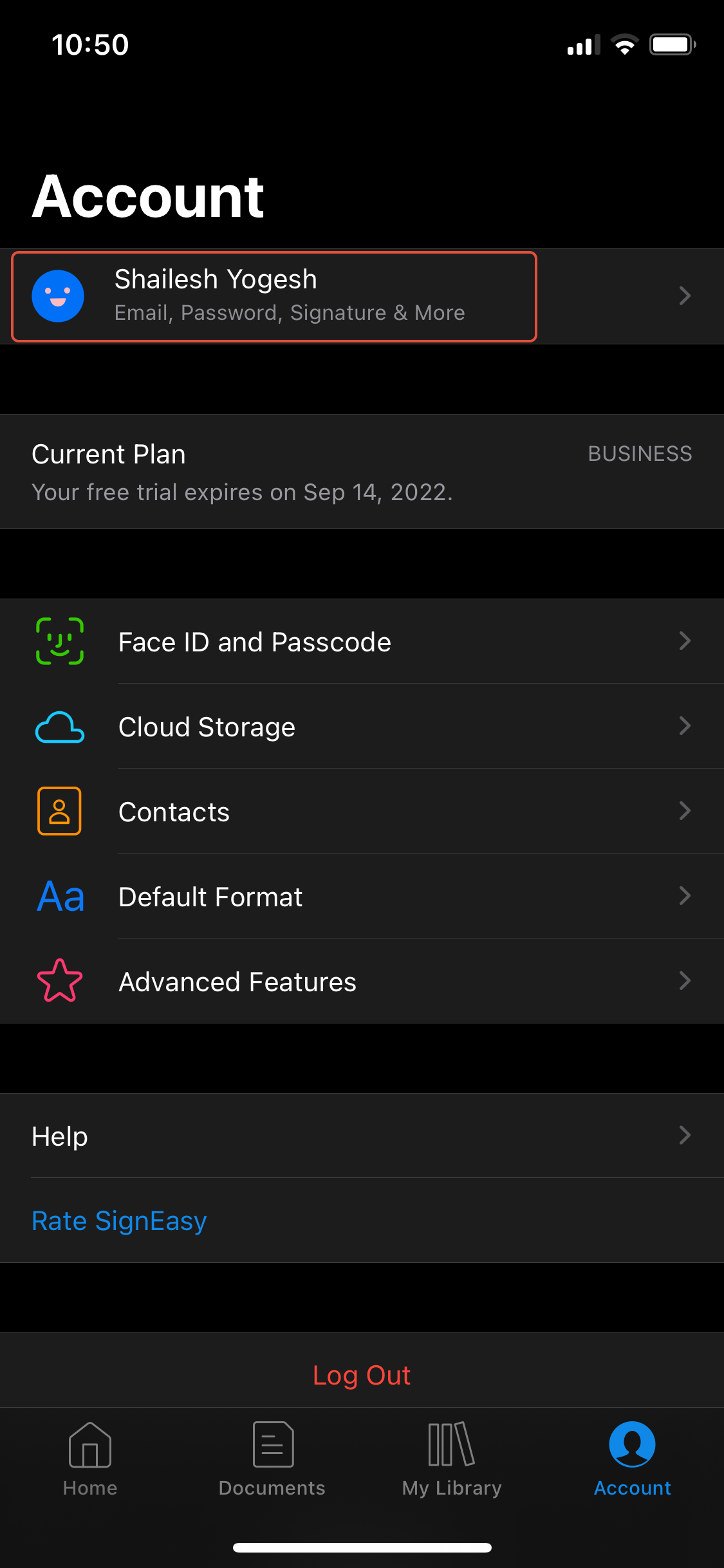Open the Contacts settings row
The height and width of the screenshot is (1568, 724).
(362, 811)
